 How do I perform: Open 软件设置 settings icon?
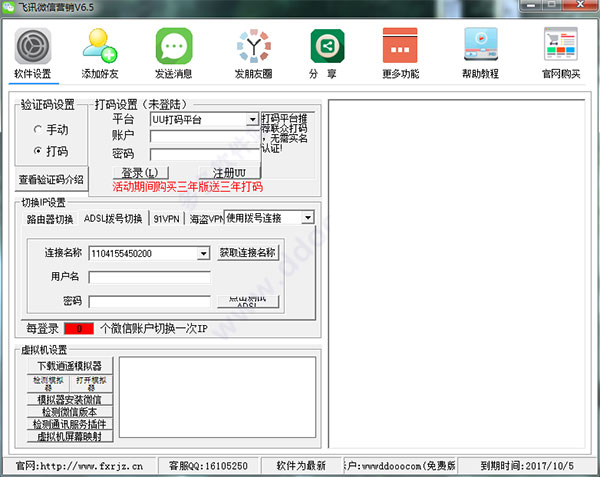(x=33, y=46)
